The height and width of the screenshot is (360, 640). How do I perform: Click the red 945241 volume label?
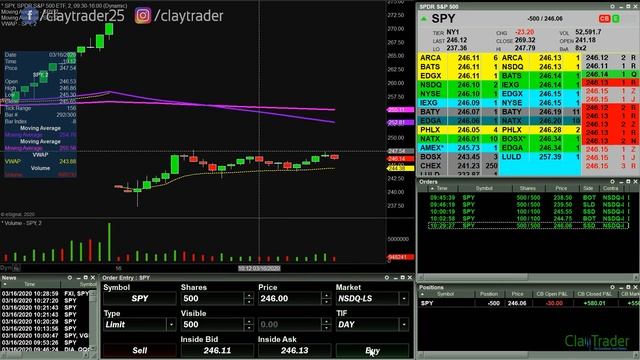tap(400, 257)
